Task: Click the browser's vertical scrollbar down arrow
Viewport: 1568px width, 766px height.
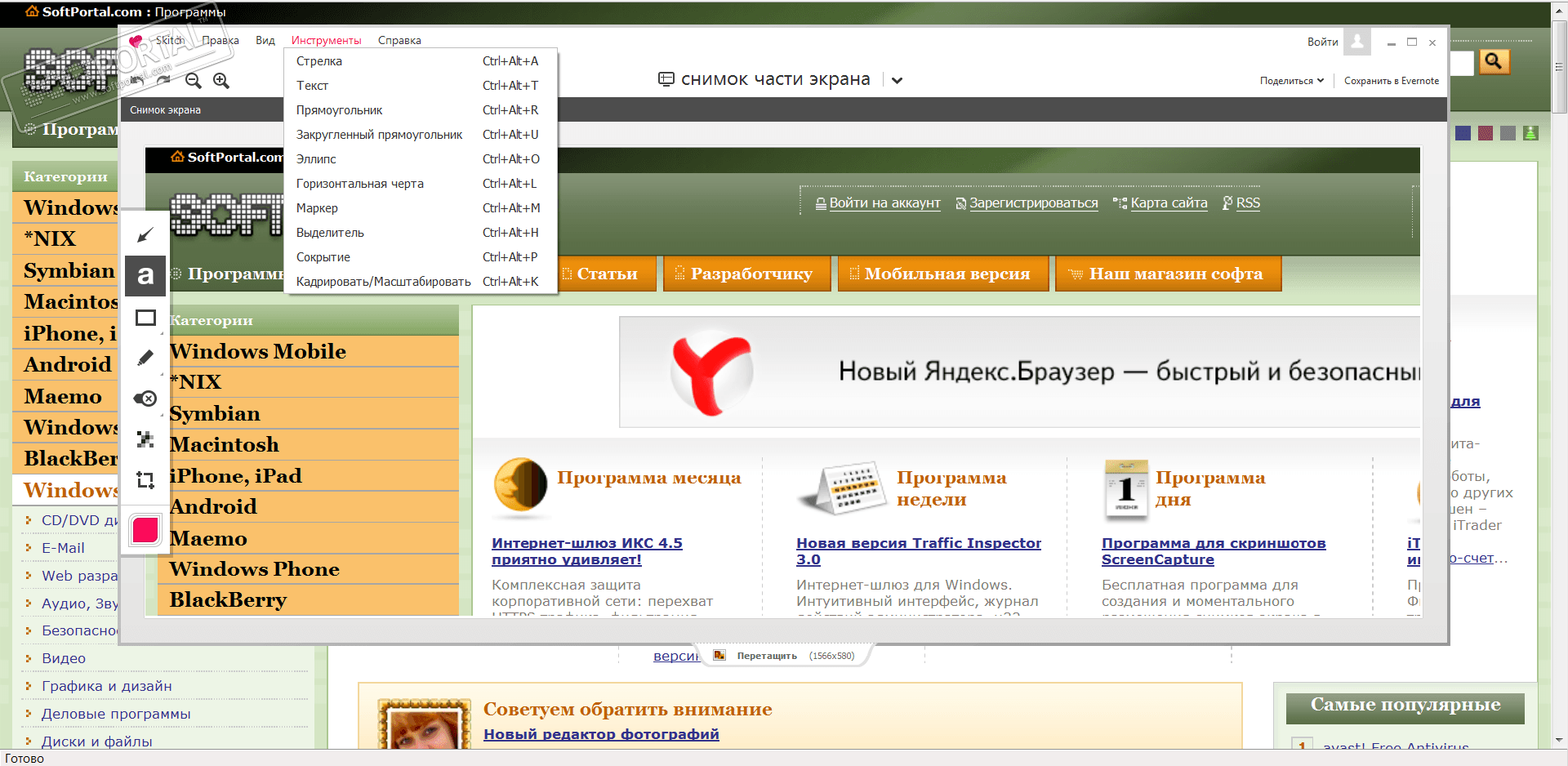Action: (x=1559, y=741)
